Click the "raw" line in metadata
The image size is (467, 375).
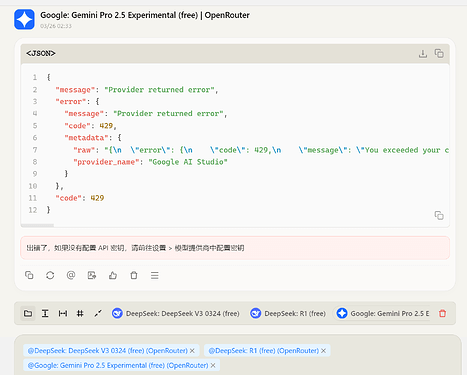click(261, 150)
